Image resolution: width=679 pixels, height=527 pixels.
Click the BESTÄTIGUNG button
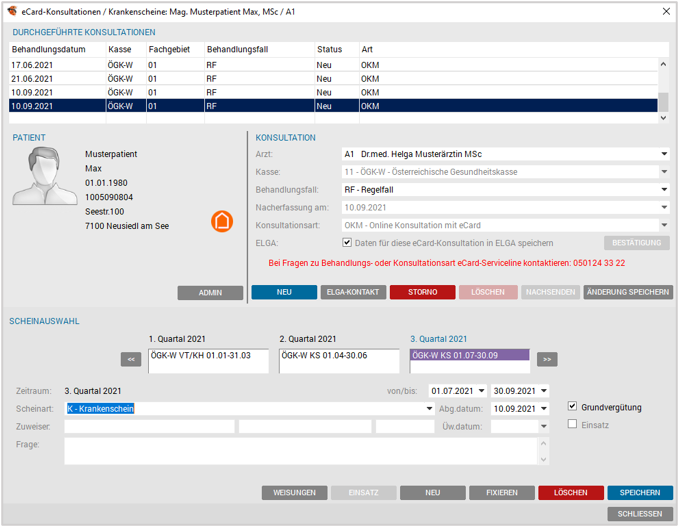(x=637, y=243)
